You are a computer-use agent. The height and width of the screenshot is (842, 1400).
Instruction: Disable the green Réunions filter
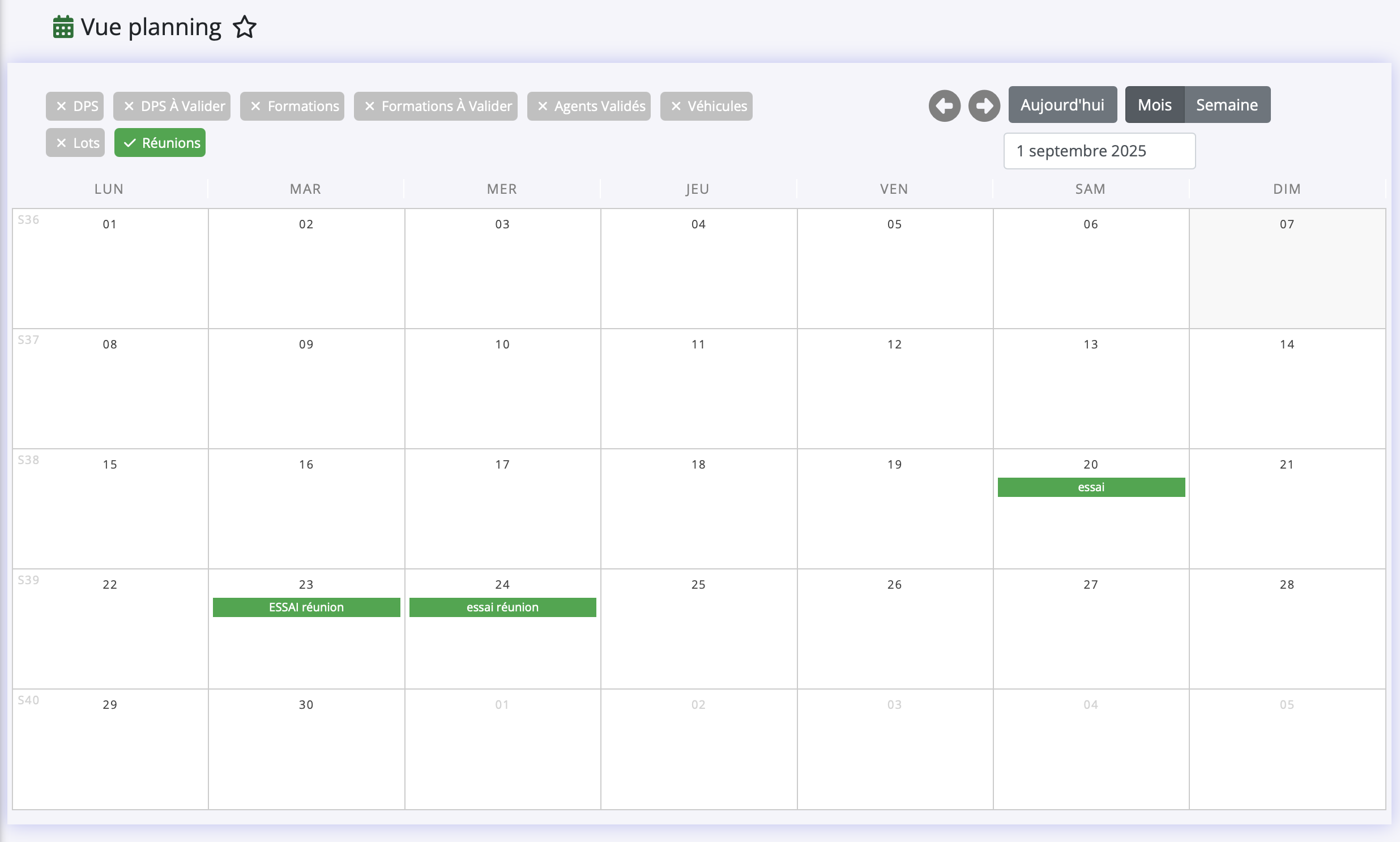pyautogui.click(x=160, y=143)
